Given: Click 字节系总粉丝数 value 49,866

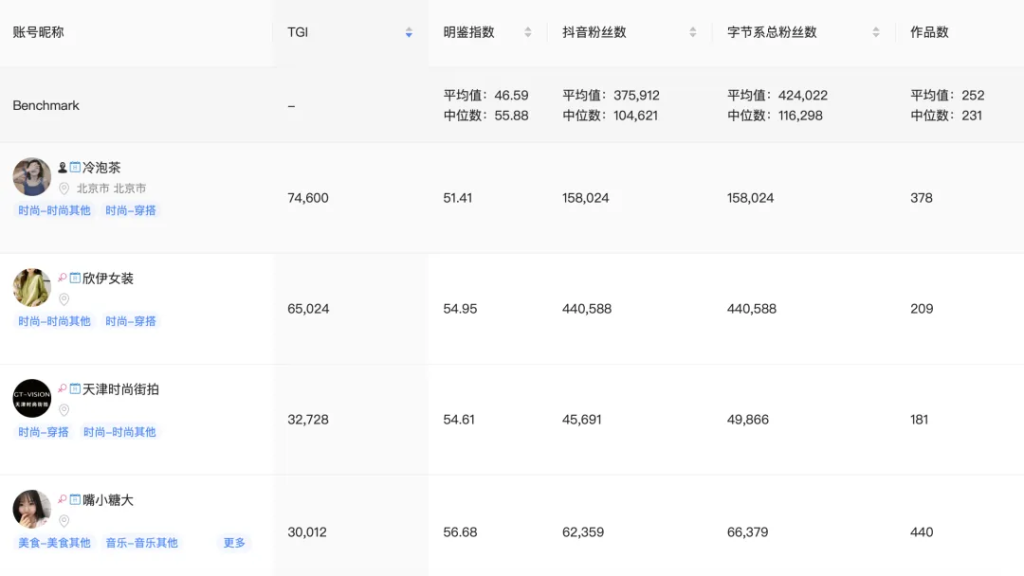Looking at the screenshot, I should coord(748,420).
